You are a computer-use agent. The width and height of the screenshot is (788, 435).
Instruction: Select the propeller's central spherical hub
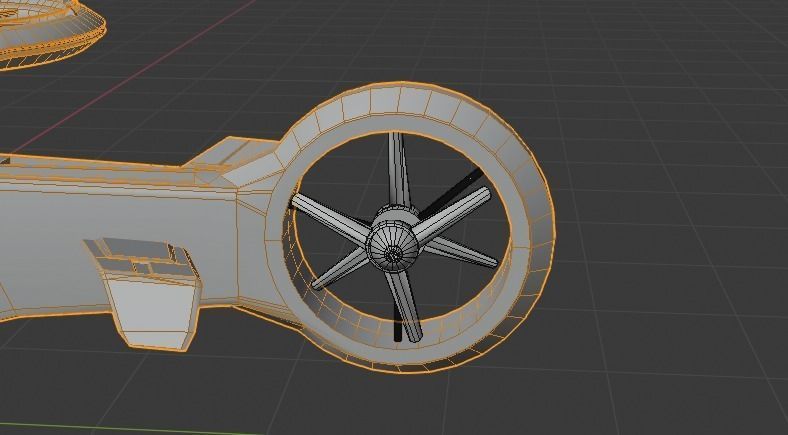pos(392,247)
